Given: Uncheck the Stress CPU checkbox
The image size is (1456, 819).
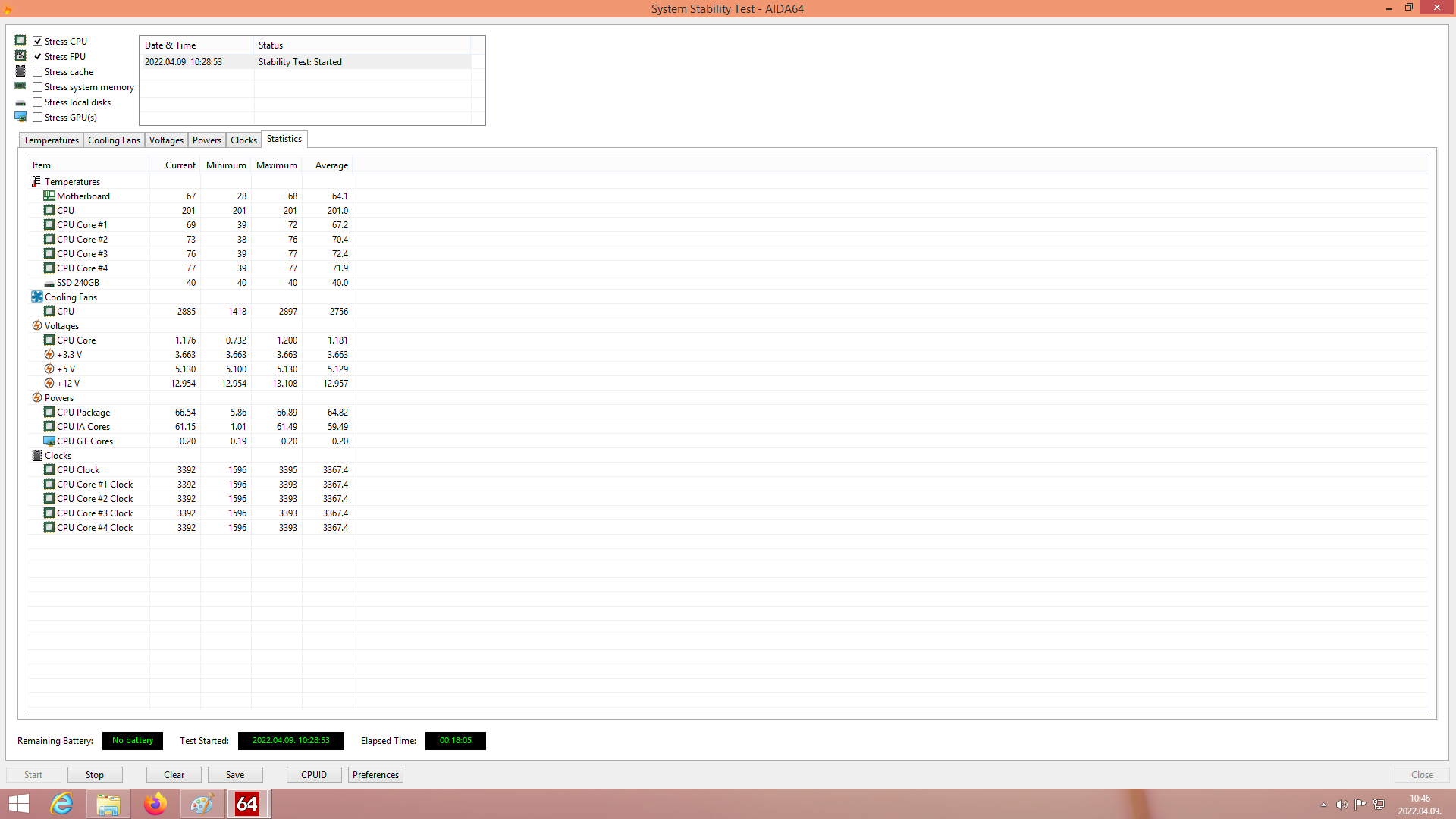Looking at the screenshot, I should coord(37,42).
